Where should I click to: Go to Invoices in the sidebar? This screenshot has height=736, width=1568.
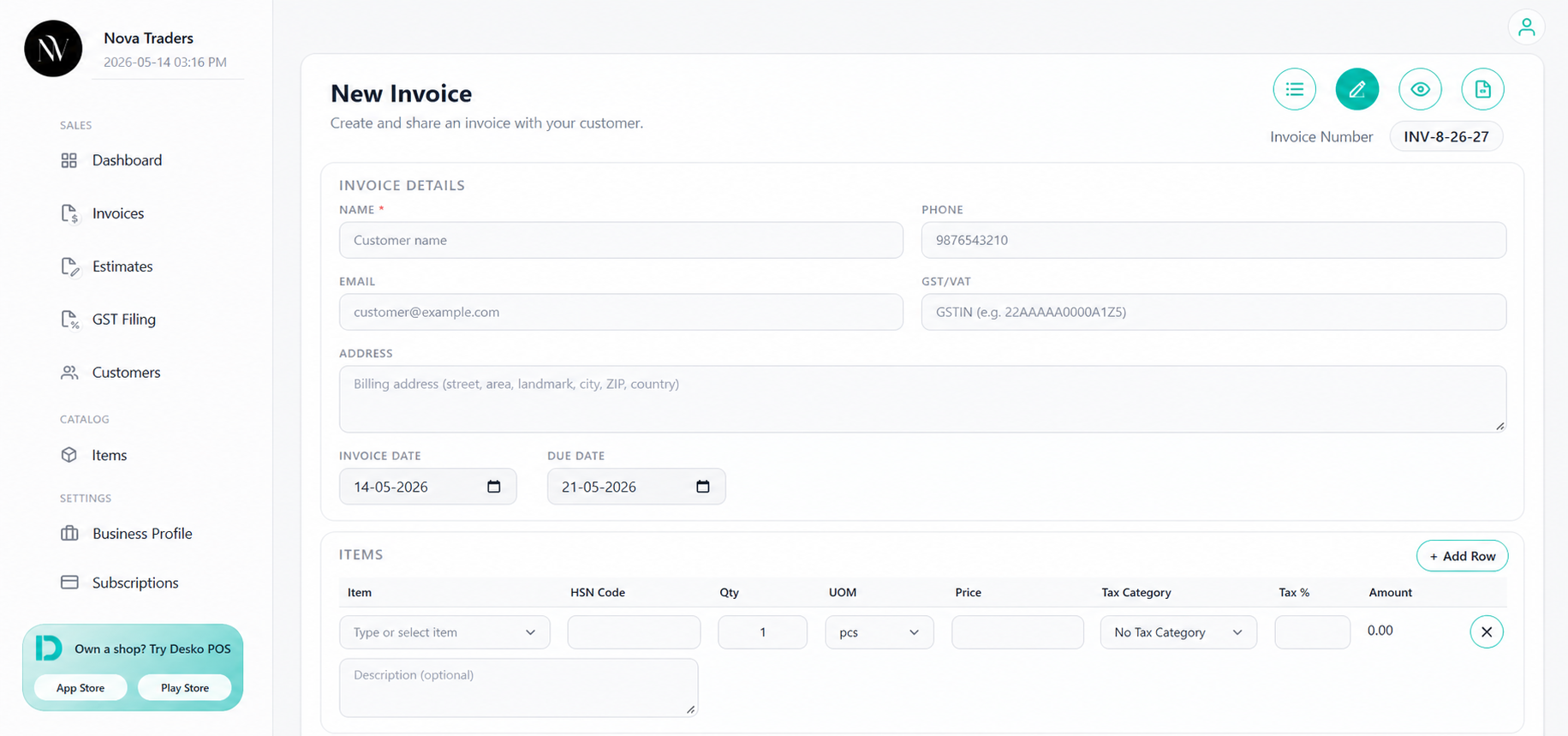(x=118, y=213)
